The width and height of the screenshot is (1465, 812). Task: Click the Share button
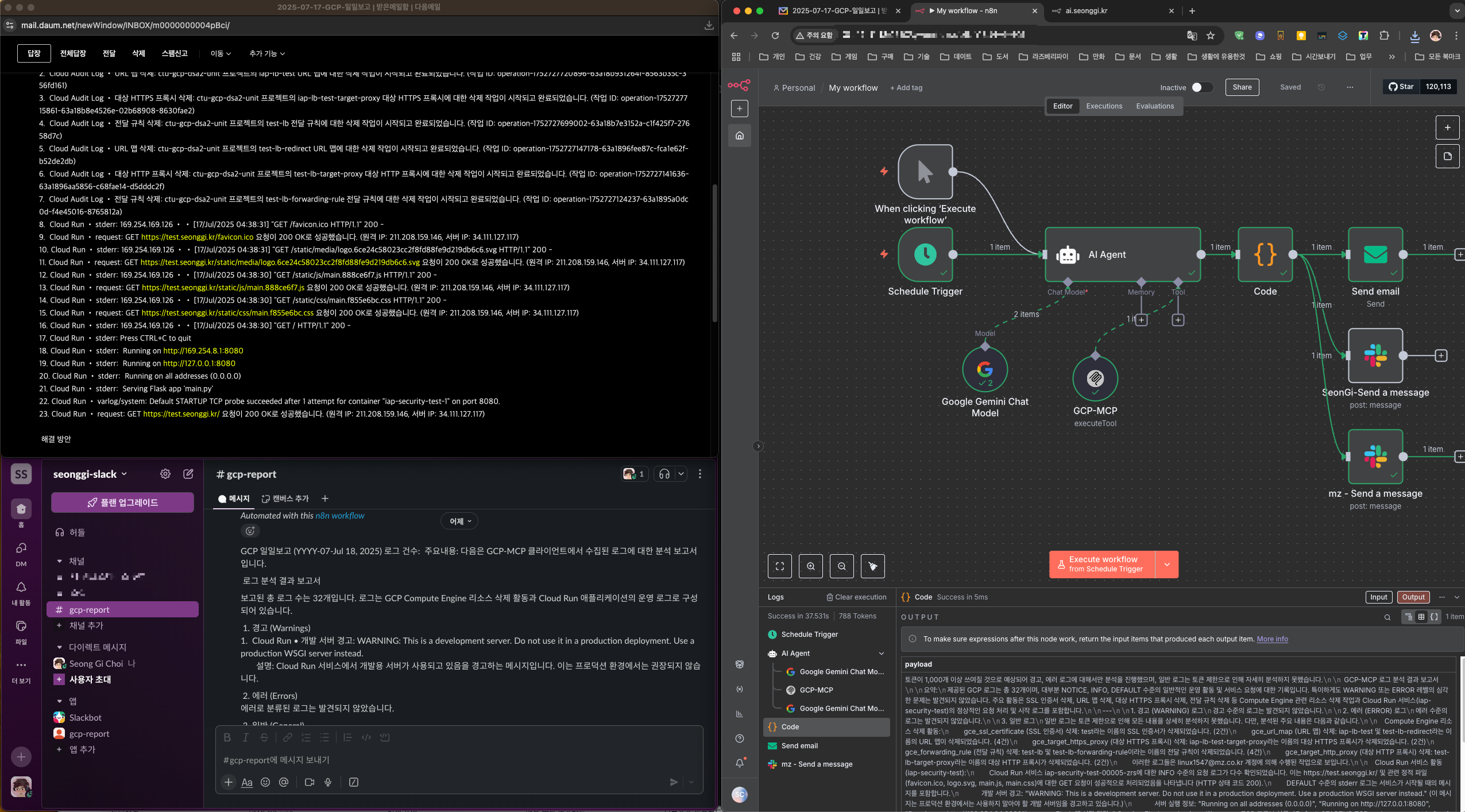click(x=1242, y=87)
